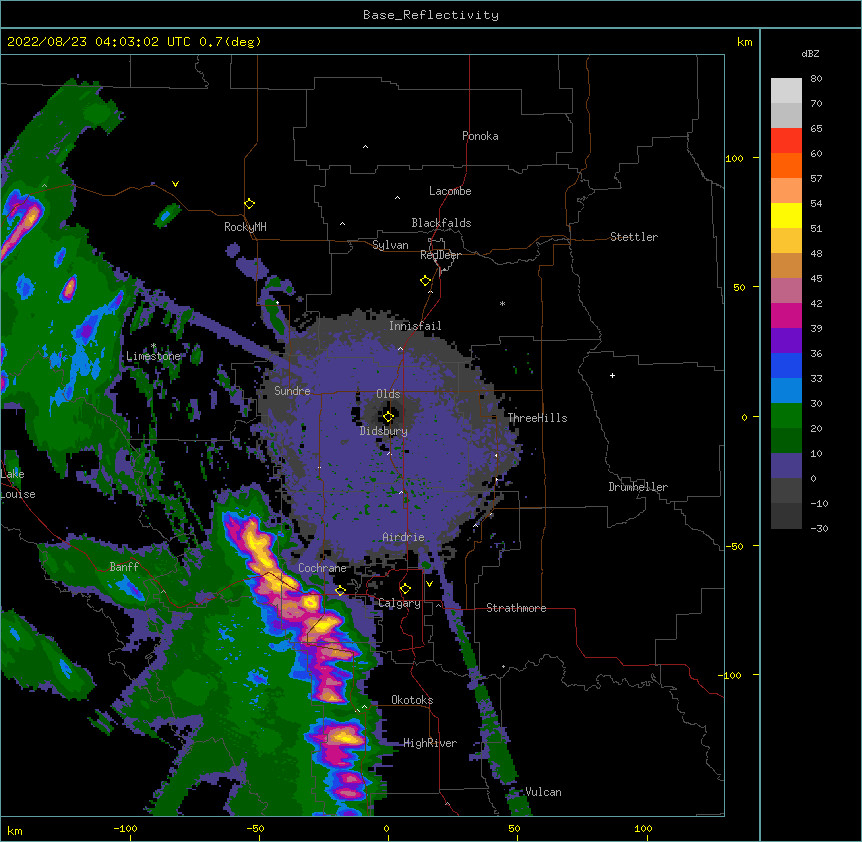Screen dimensions: 862x842
Task: Click the -30 value on dBZ legend
Action: (x=819, y=529)
